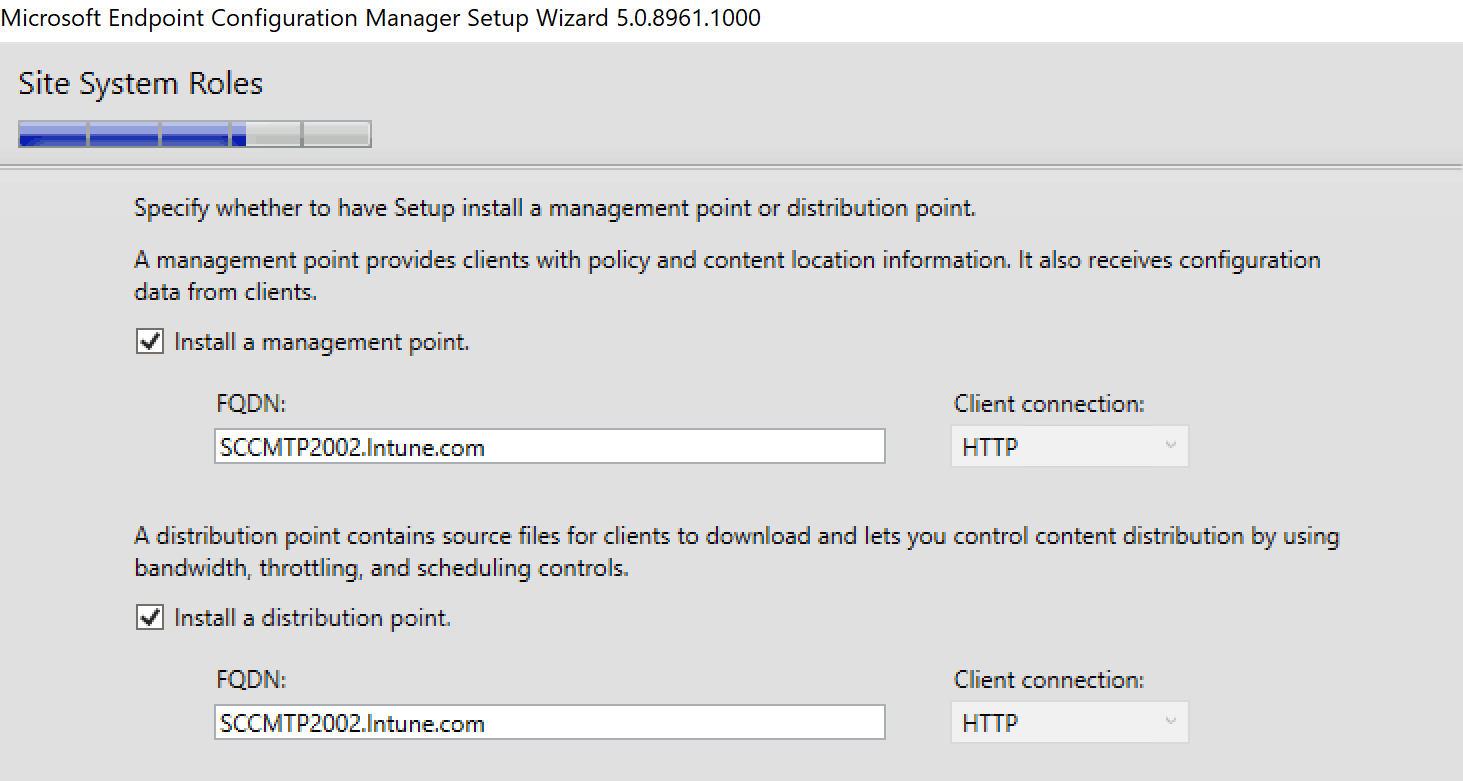Screen dimensions: 1463x781
Task: Click the Setup Wizard 5.0.8961.1000 window title
Action: 381,18
